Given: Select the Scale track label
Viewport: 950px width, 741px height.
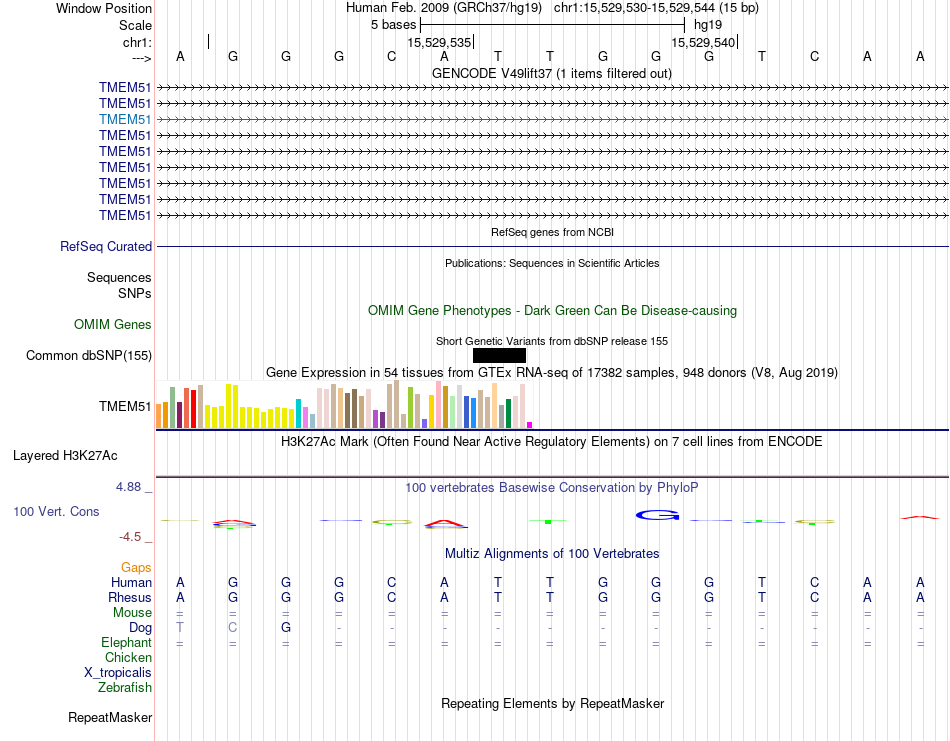Looking at the screenshot, I should 135,25.
